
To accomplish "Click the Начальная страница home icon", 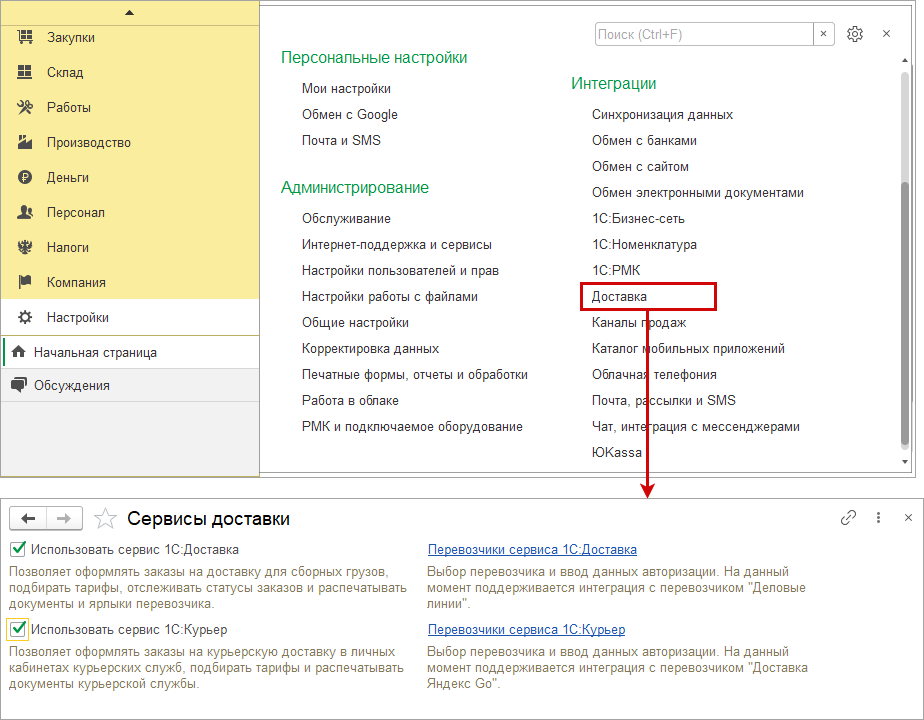I will (x=18, y=352).
